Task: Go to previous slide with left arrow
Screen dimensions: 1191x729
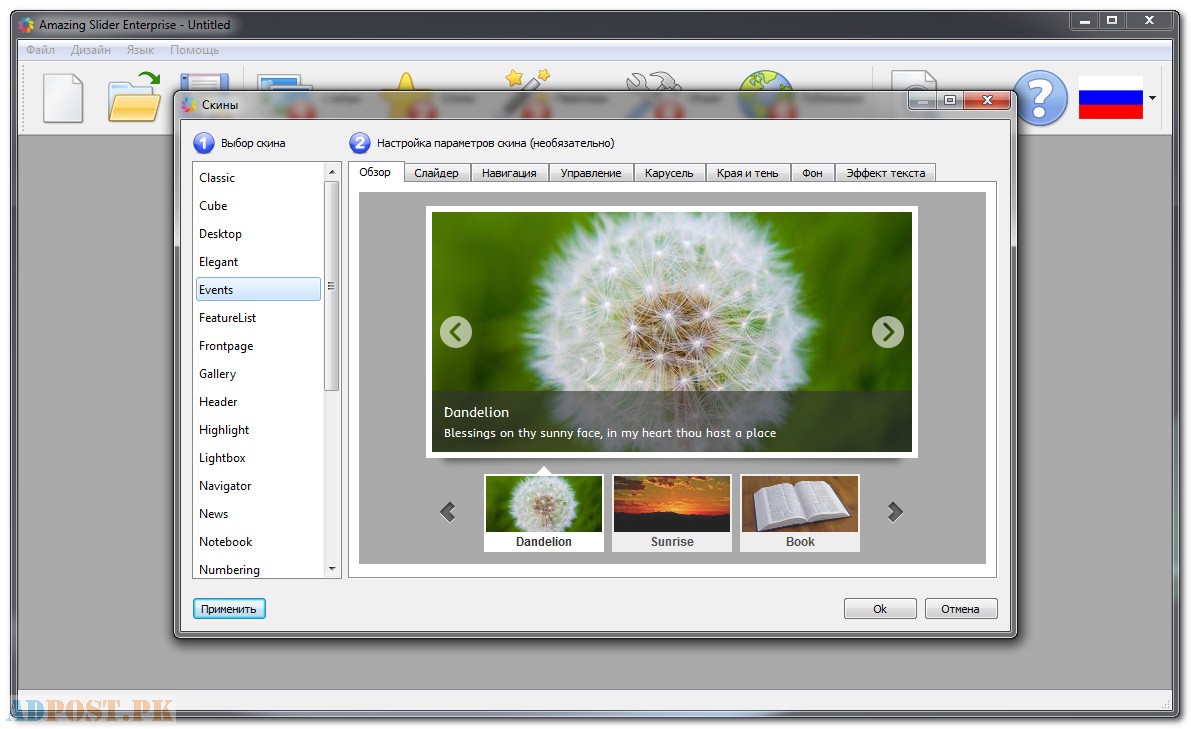Action: (456, 332)
